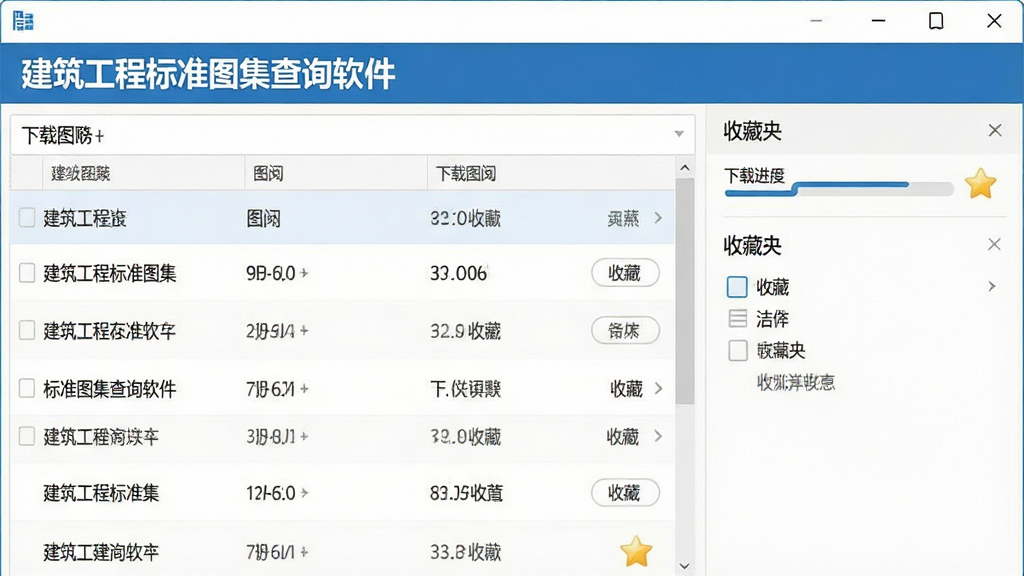Screen dimensions: 1024x576
Task: Open the 下载图 dropdown arrow
Action: click(679, 134)
